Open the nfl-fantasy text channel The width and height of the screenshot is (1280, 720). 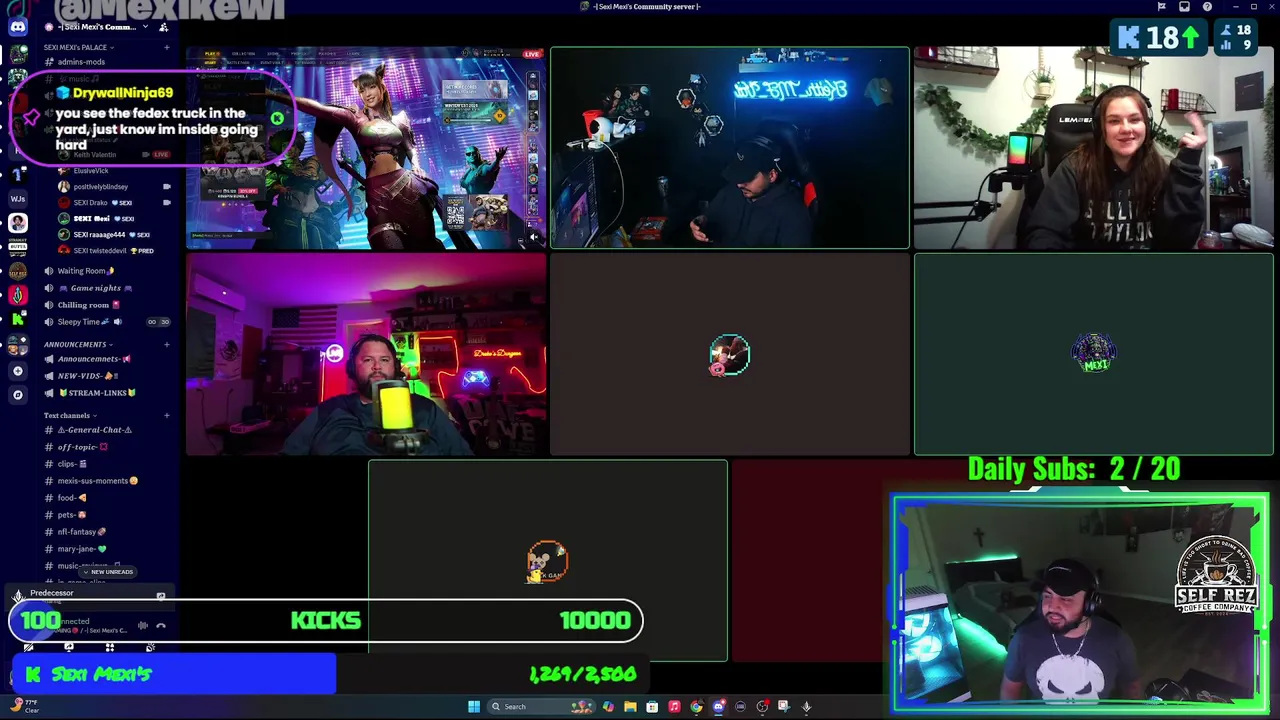click(x=106, y=532)
